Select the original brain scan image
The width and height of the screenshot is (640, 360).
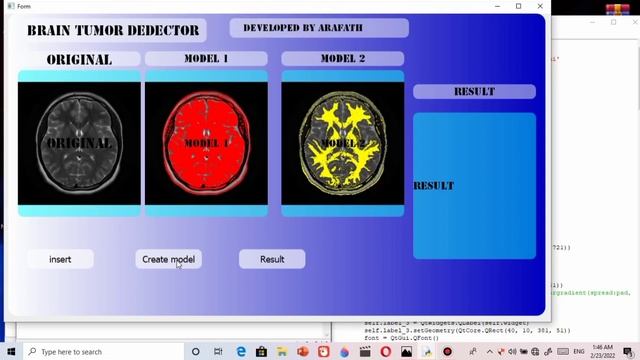(x=79, y=143)
